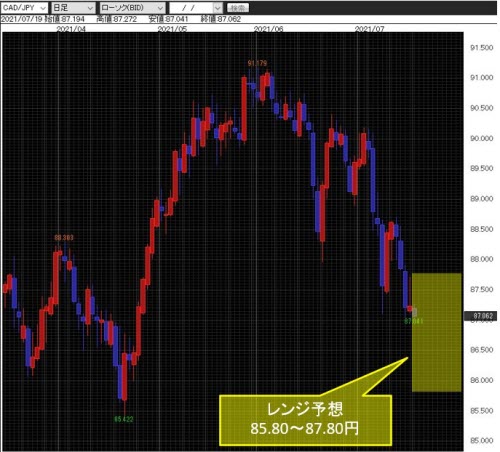
Task: Click the 89.000 price axis label
Action: click(x=481, y=199)
